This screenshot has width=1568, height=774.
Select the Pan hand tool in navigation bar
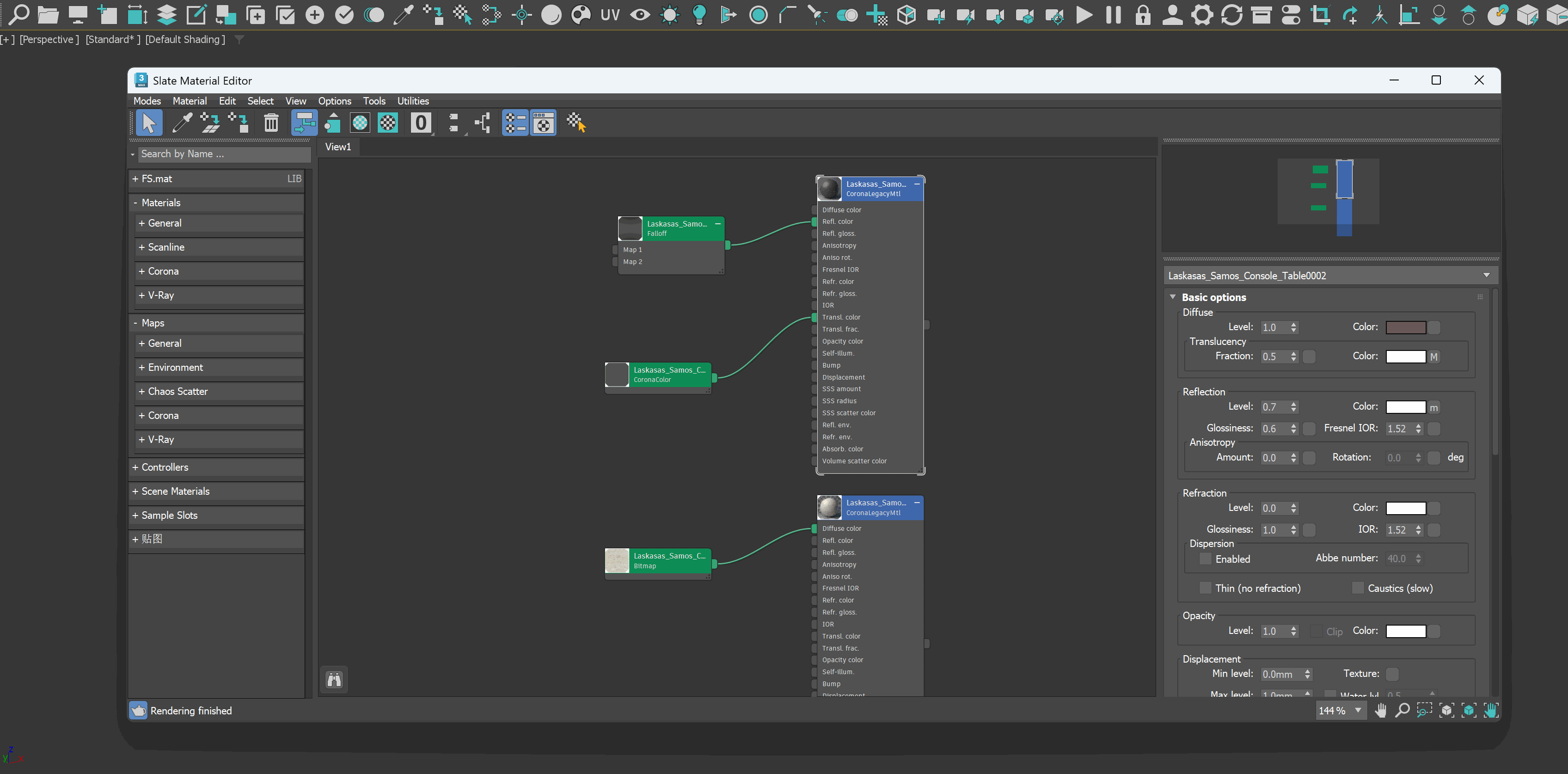click(1380, 711)
